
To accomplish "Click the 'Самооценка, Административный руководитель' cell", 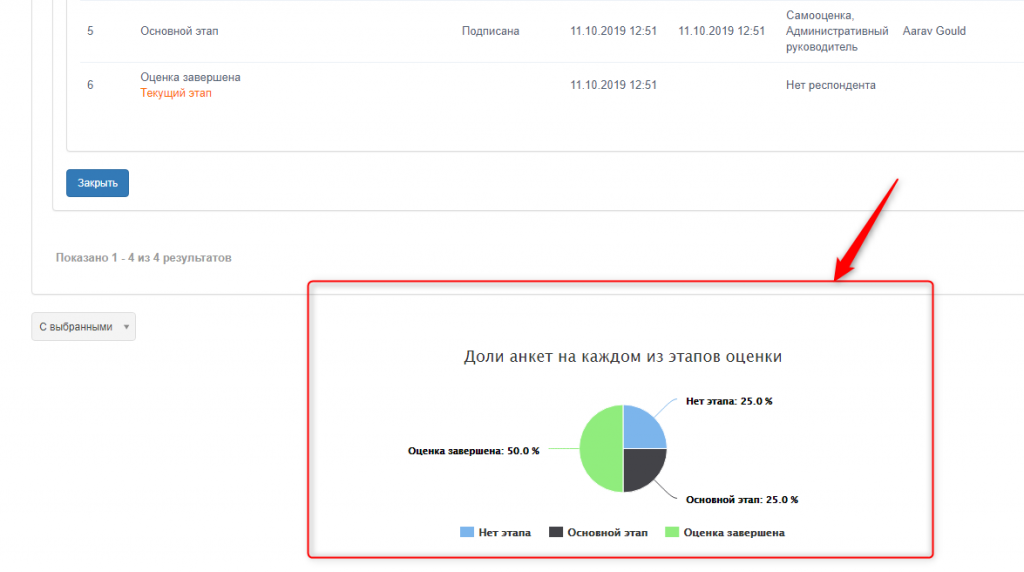I will tap(836, 31).
